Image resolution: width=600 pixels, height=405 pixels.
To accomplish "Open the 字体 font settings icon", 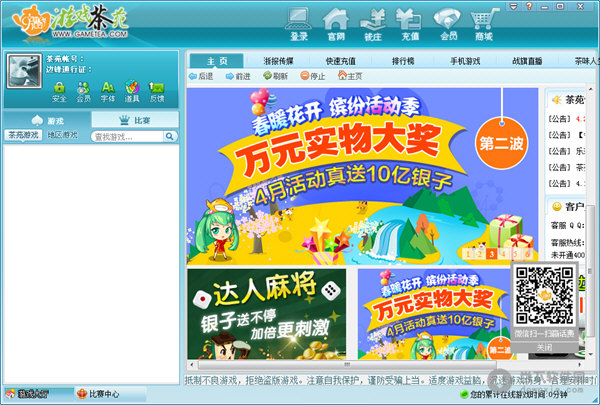I will pyautogui.click(x=108, y=92).
